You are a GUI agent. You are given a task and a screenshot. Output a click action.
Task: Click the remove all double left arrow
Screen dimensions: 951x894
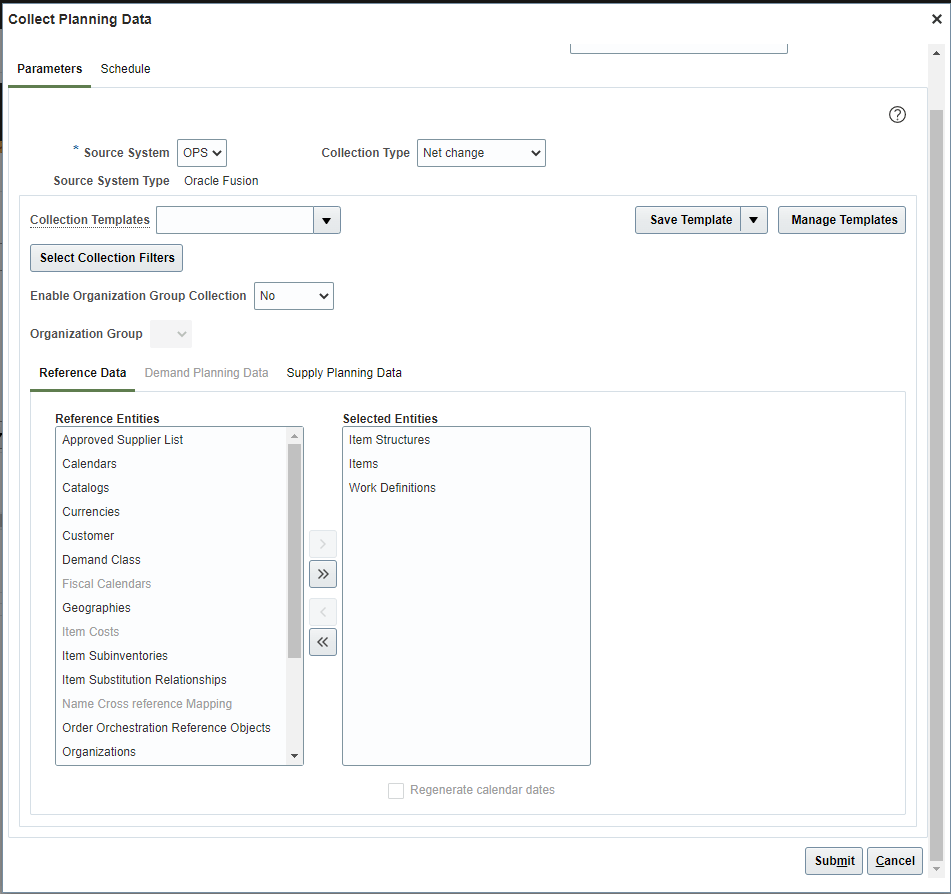point(323,642)
